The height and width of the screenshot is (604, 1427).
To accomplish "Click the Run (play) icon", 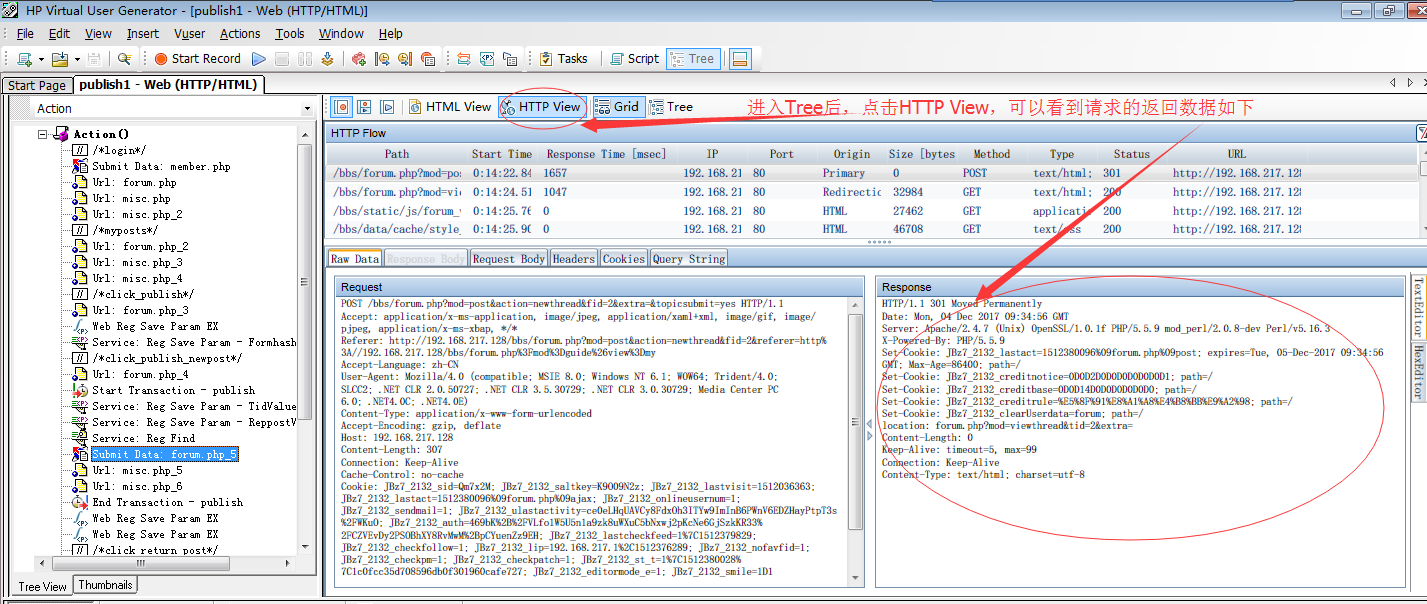I will 259,59.
